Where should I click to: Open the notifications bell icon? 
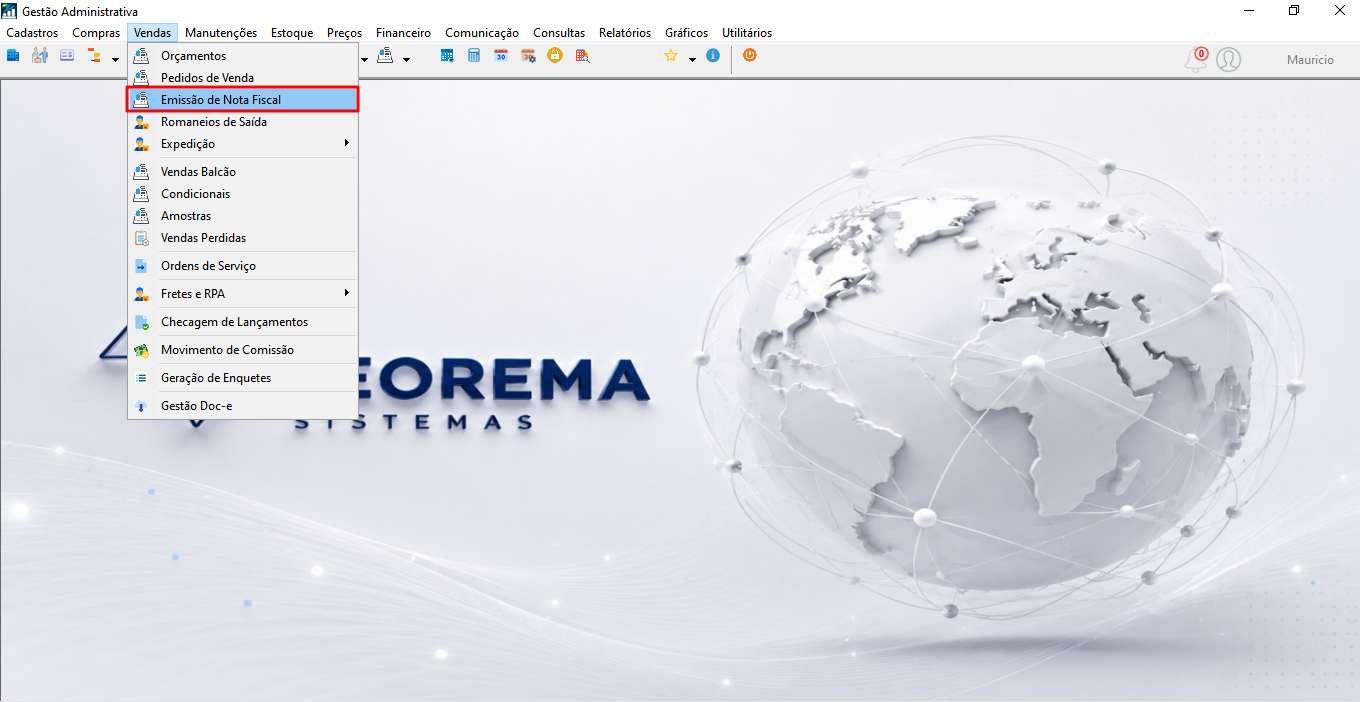point(1195,59)
